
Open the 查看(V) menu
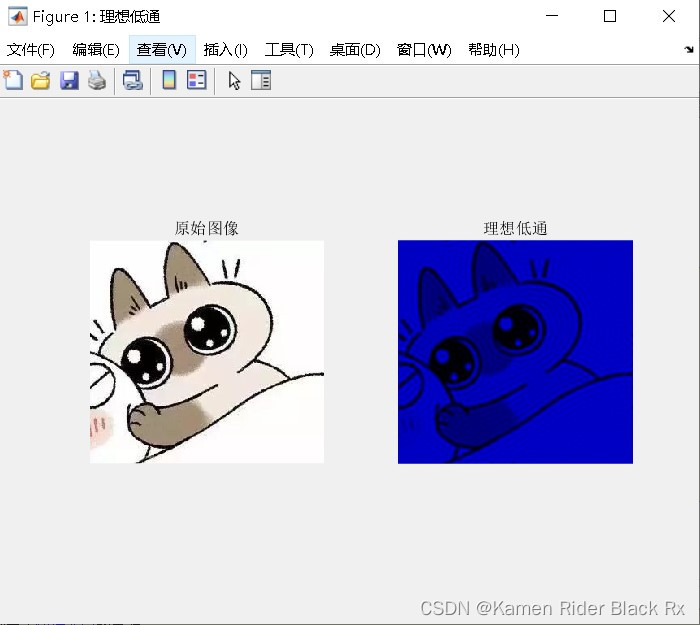(x=162, y=50)
